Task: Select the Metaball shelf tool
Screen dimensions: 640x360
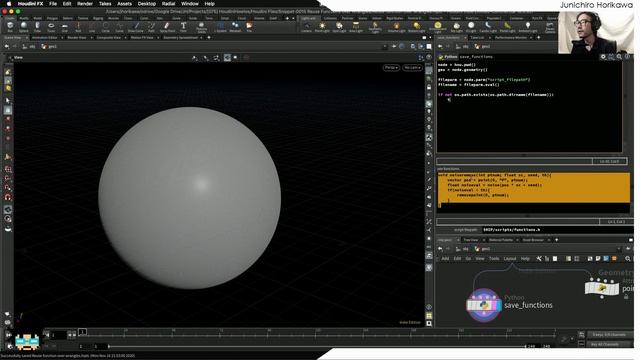Action: click(235, 27)
